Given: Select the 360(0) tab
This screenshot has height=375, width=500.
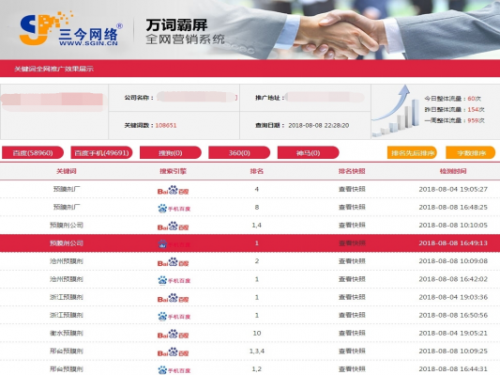Looking at the screenshot, I should point(239,153).
